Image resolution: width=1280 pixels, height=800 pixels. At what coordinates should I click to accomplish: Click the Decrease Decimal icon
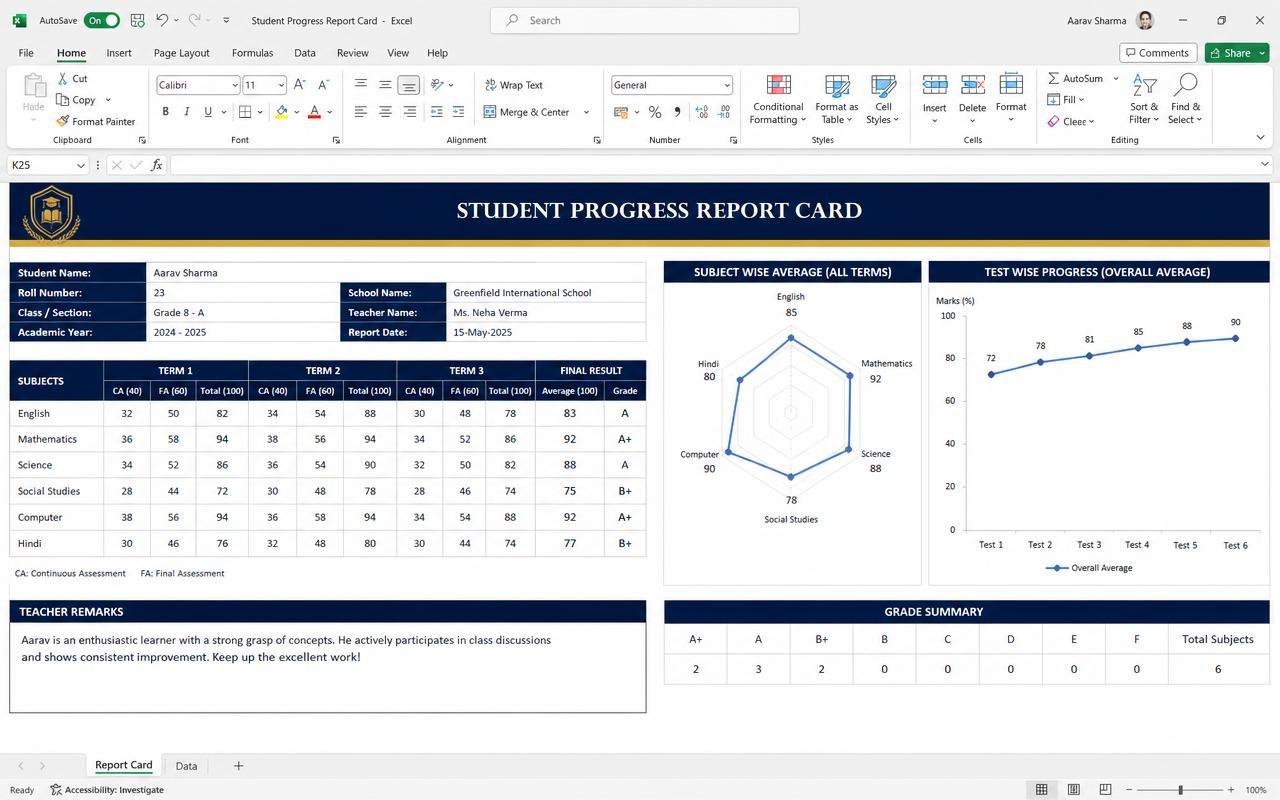pyautogui.click(x=725, y=112)
